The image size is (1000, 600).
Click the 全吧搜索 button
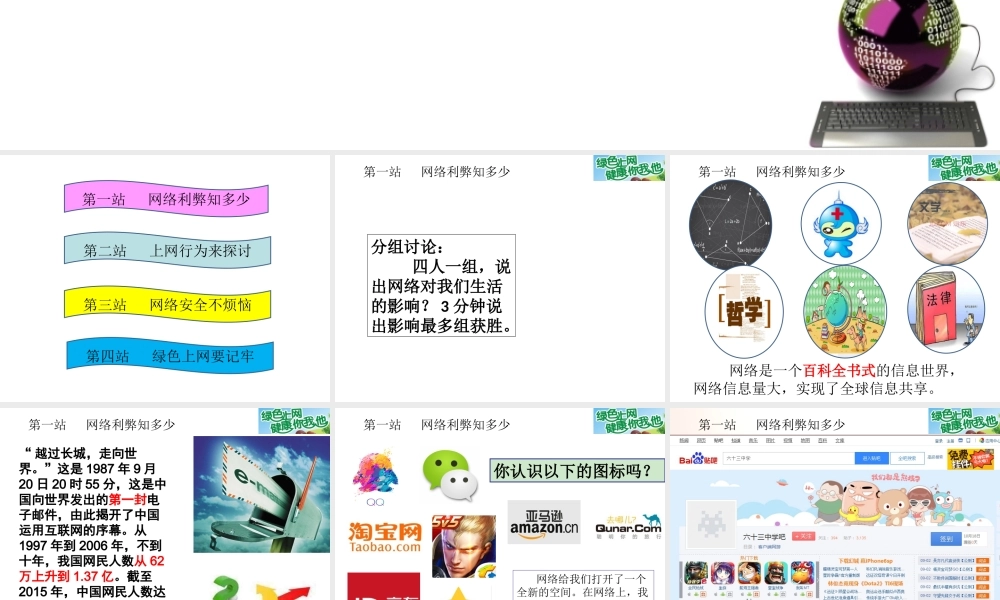907,458
